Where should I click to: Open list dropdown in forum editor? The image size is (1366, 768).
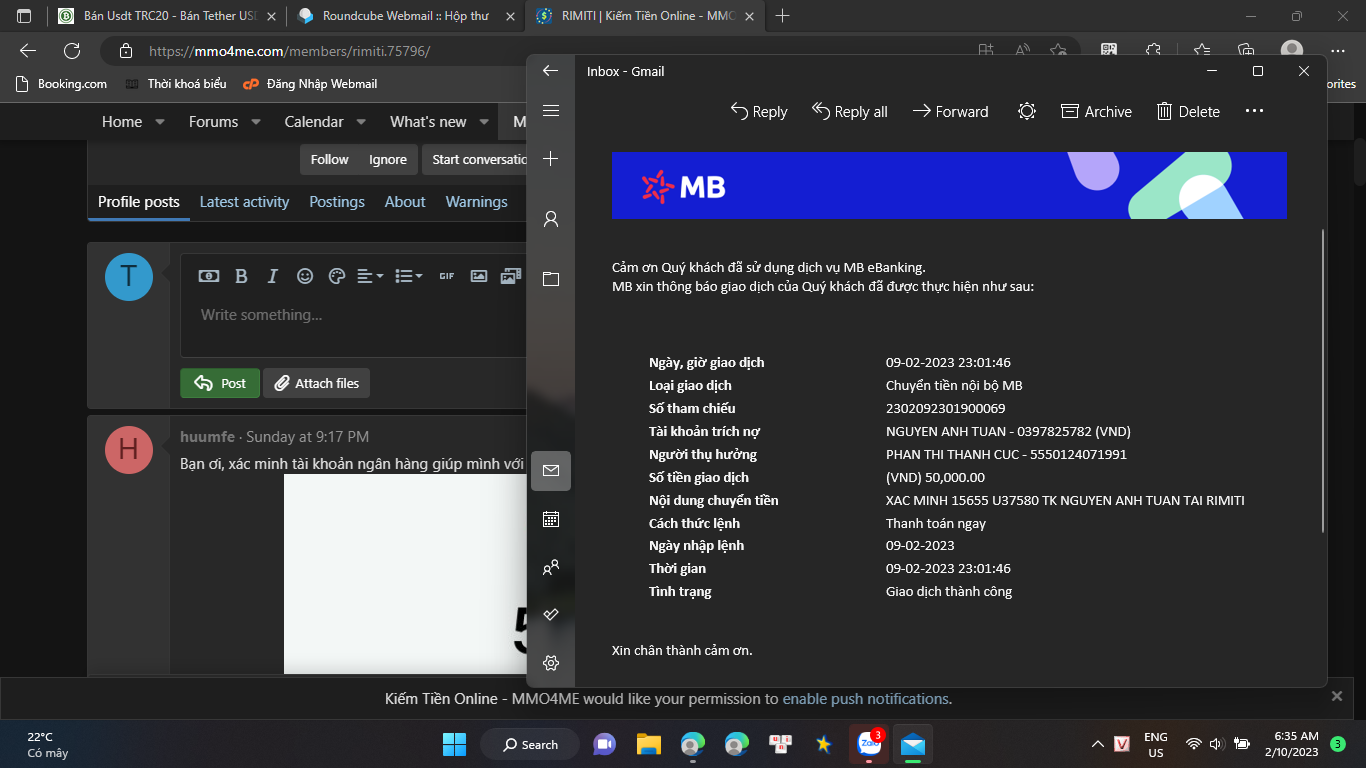pos(408,276)
